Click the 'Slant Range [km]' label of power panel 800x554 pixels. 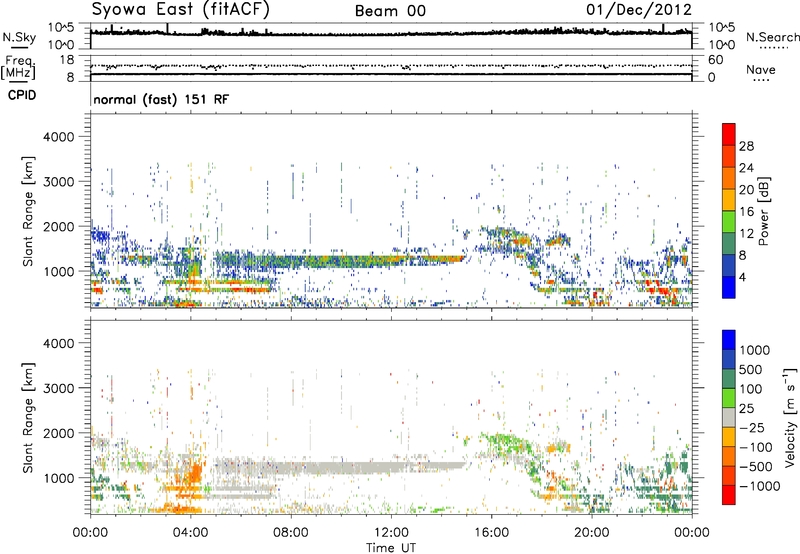pos(28,211)
